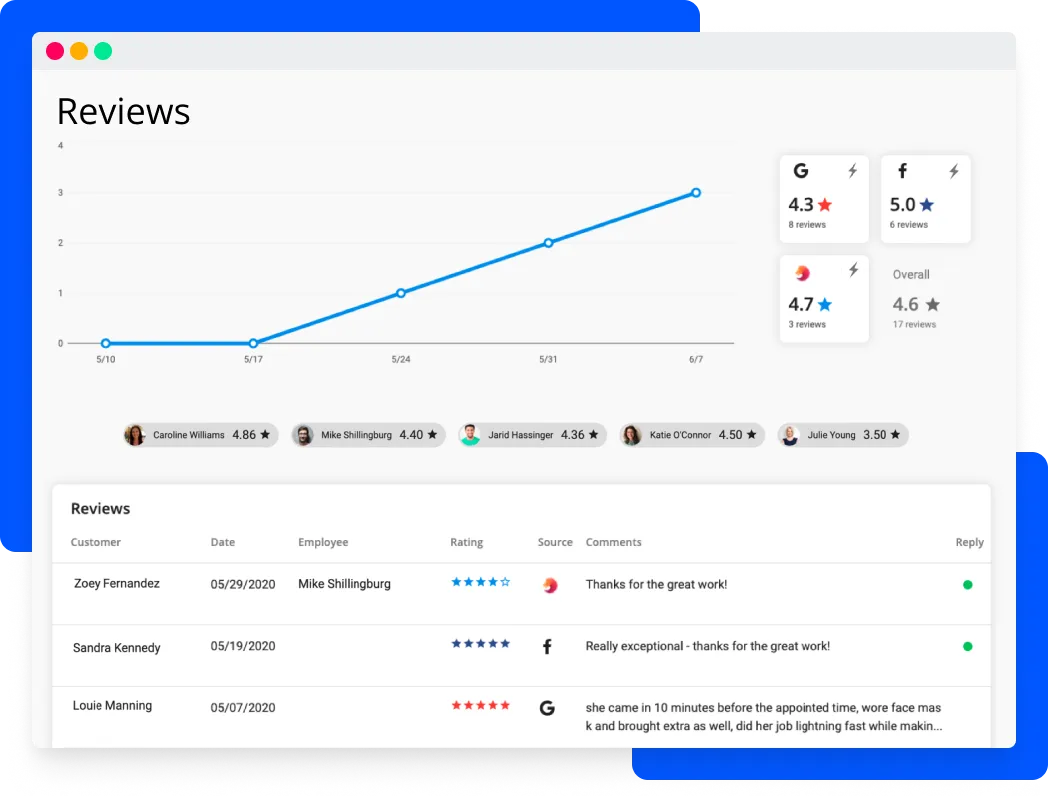This screenshot has width=1048, height=796.
Task: Click lightning bolt icon on Google card
Action: (852, 171)
